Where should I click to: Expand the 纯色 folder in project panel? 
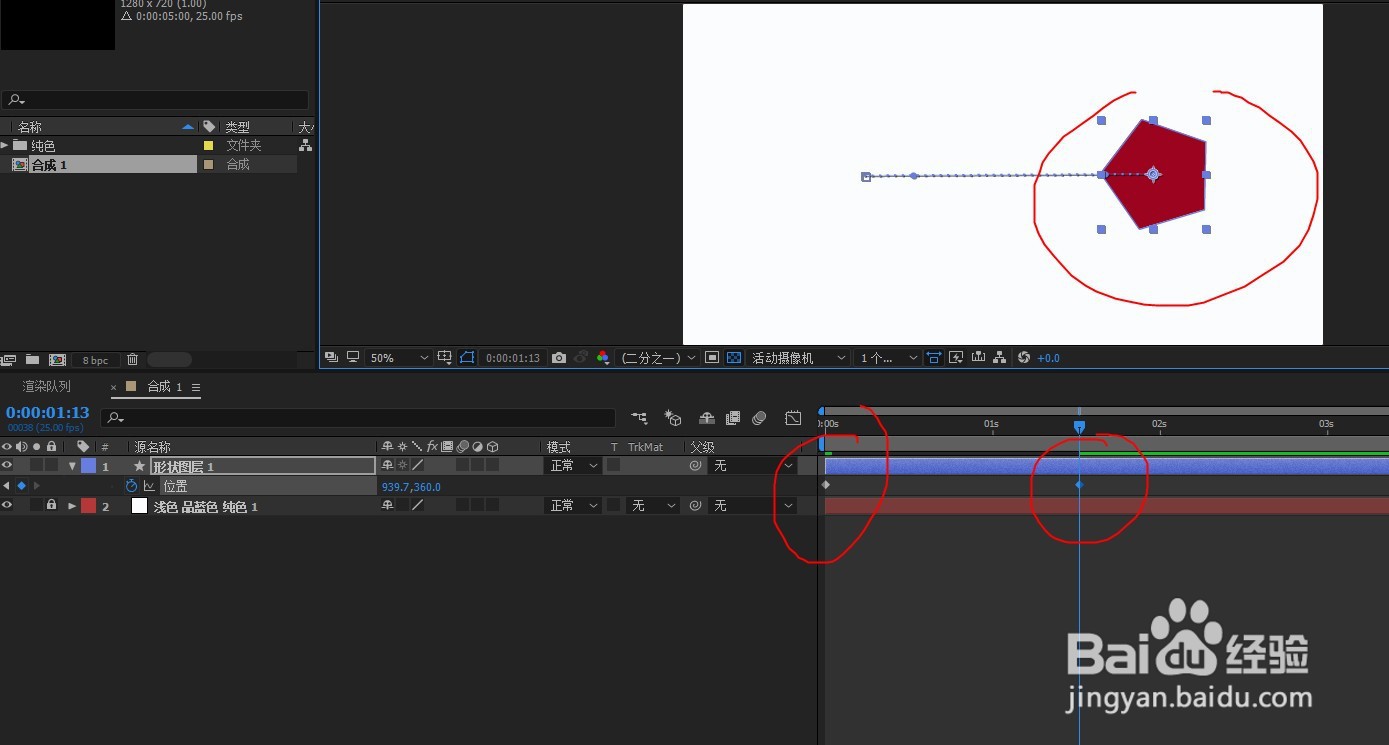(5, 145)
